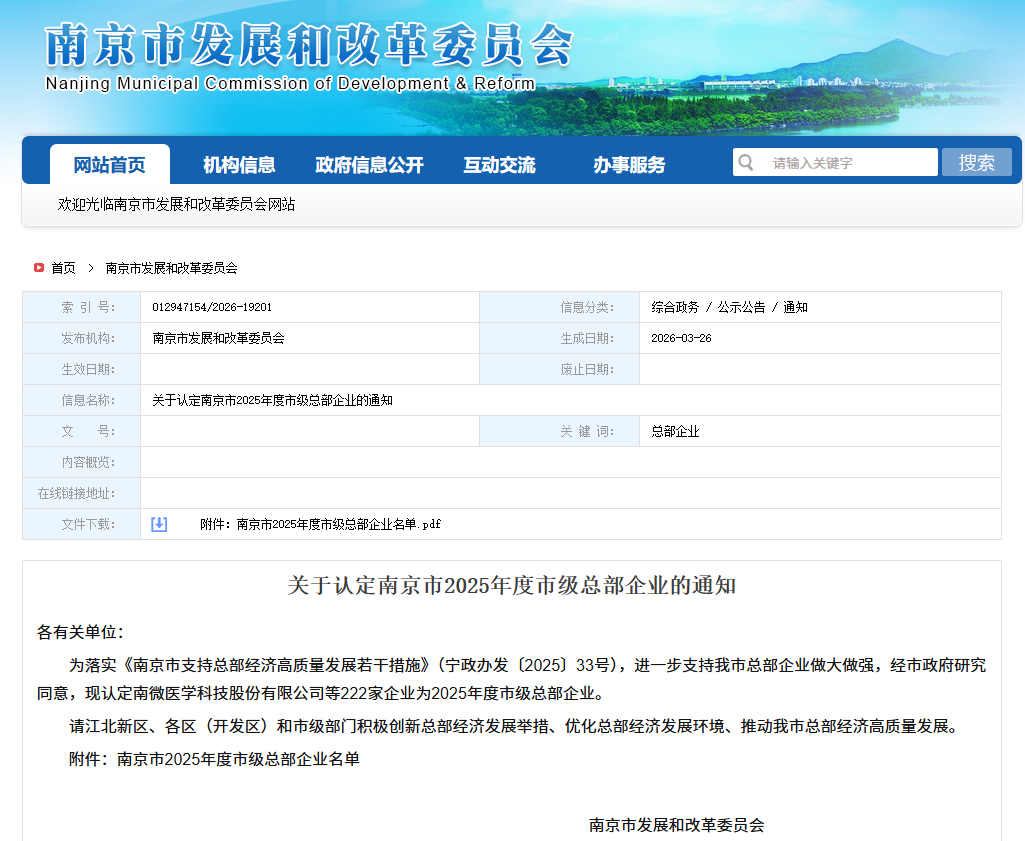Open the 网站首页 tab
The image size is (1025, 841).
click(110, 165)
